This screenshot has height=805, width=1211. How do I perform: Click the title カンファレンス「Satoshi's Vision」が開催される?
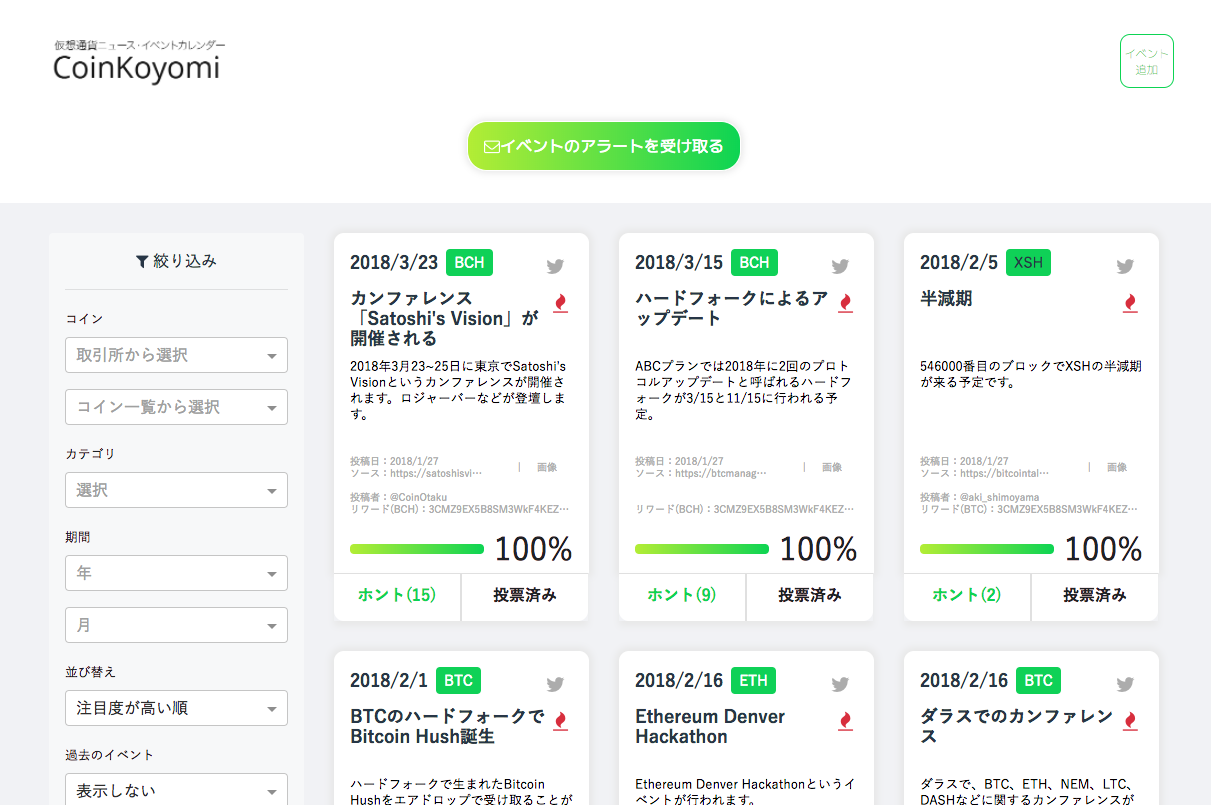pyautogui.click(x=445, y=318)
